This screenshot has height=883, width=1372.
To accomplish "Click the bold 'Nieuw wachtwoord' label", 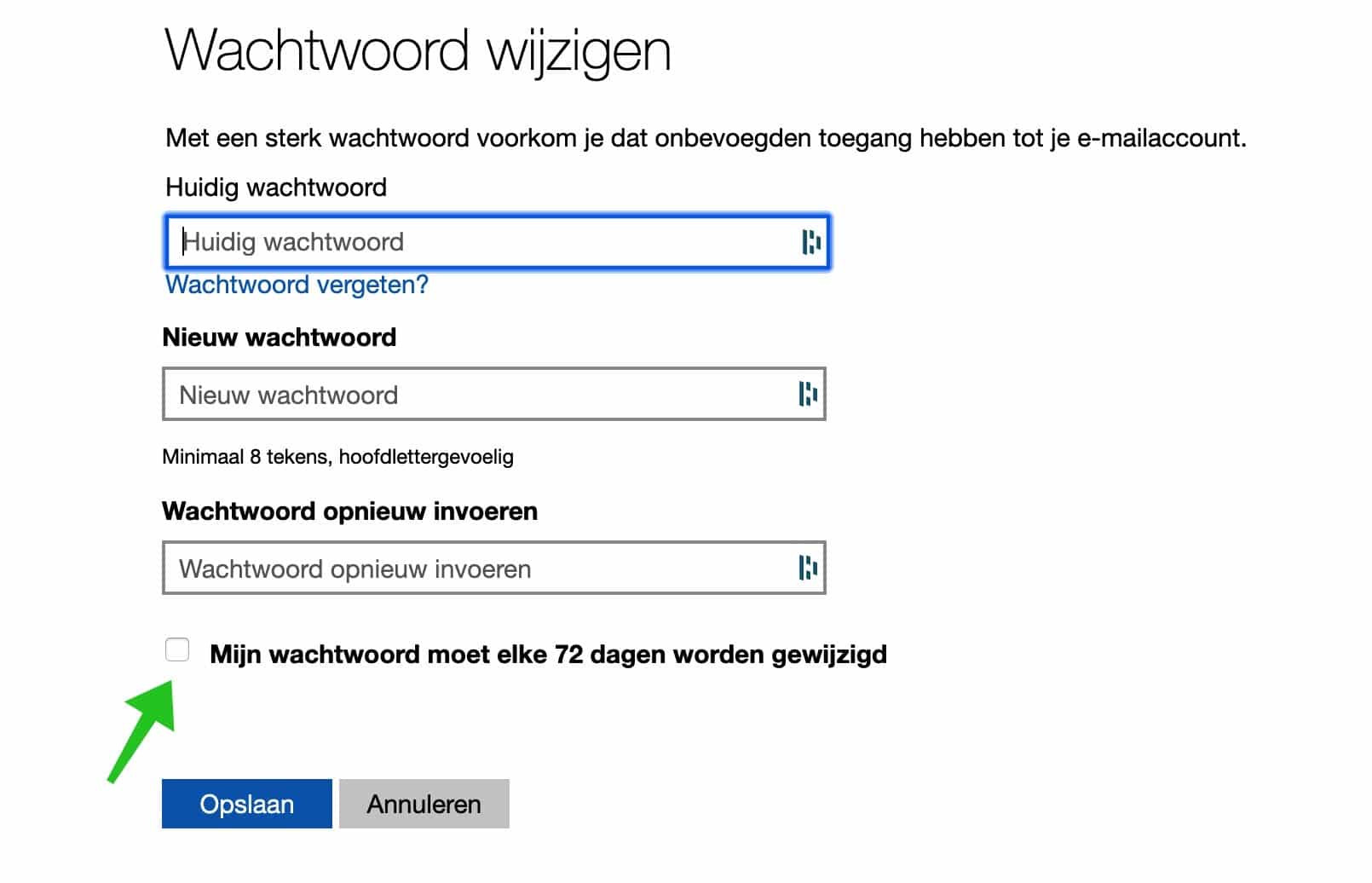I will point(280,338).
